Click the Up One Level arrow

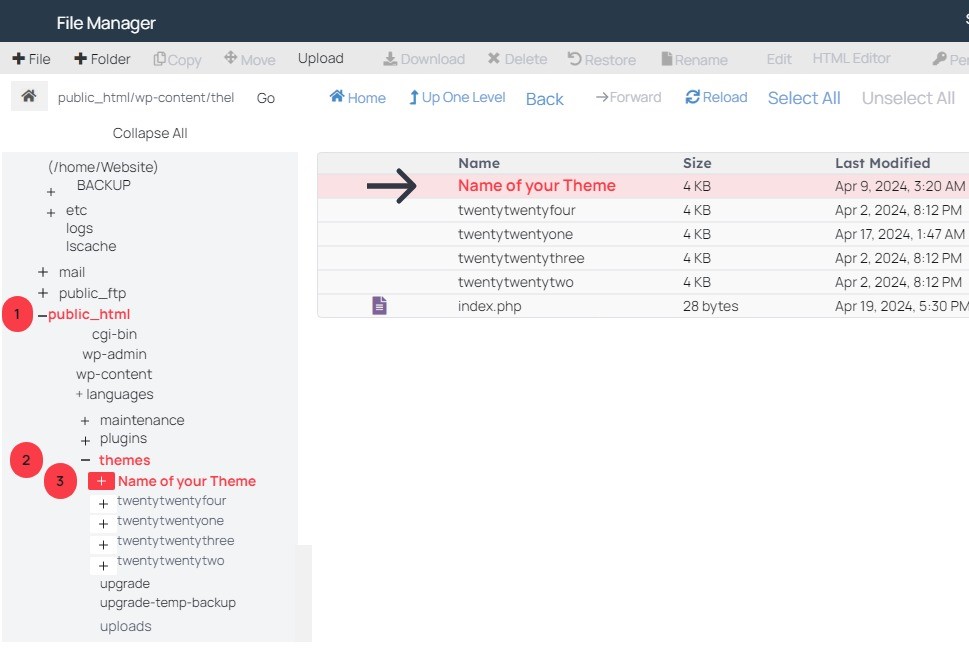(x=414, y=98)
